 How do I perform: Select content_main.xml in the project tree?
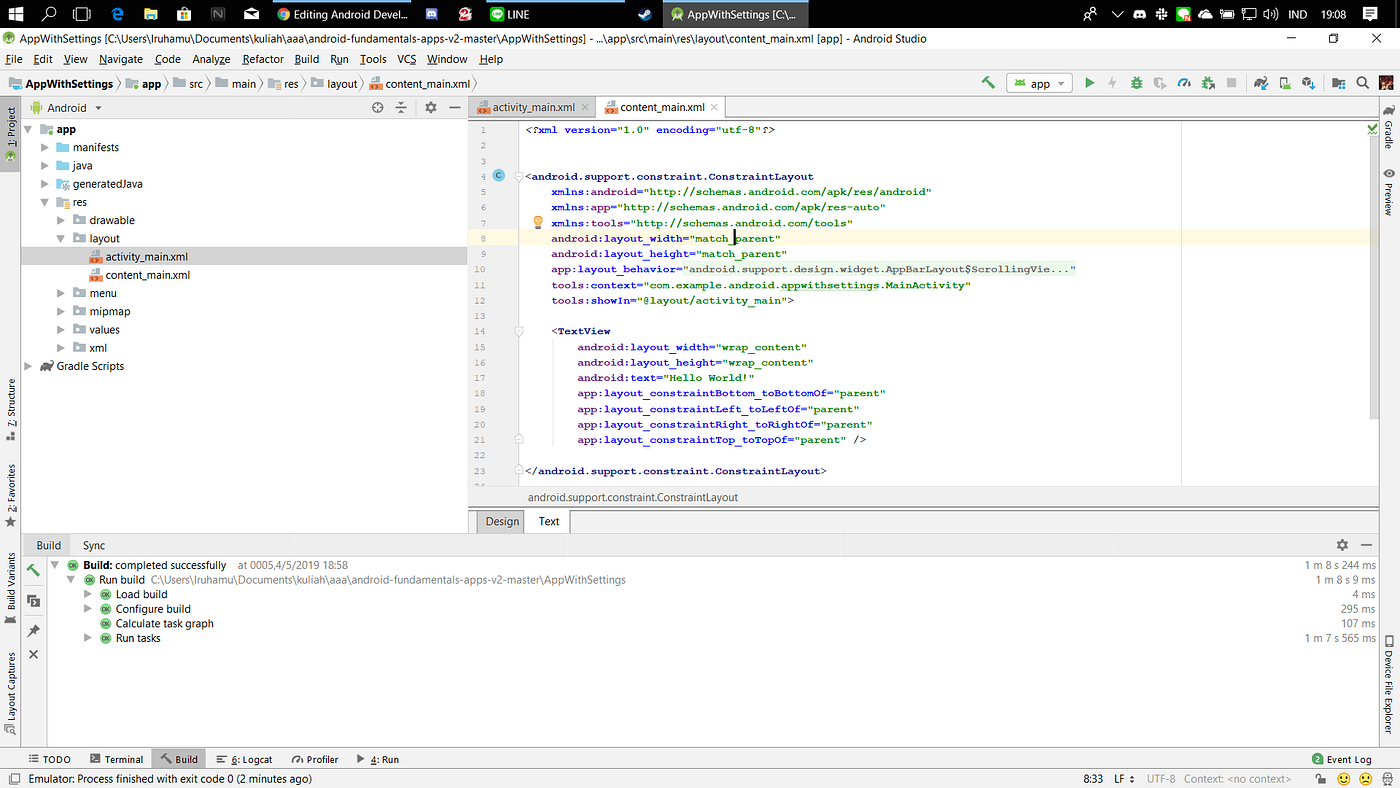pos(147,275)
